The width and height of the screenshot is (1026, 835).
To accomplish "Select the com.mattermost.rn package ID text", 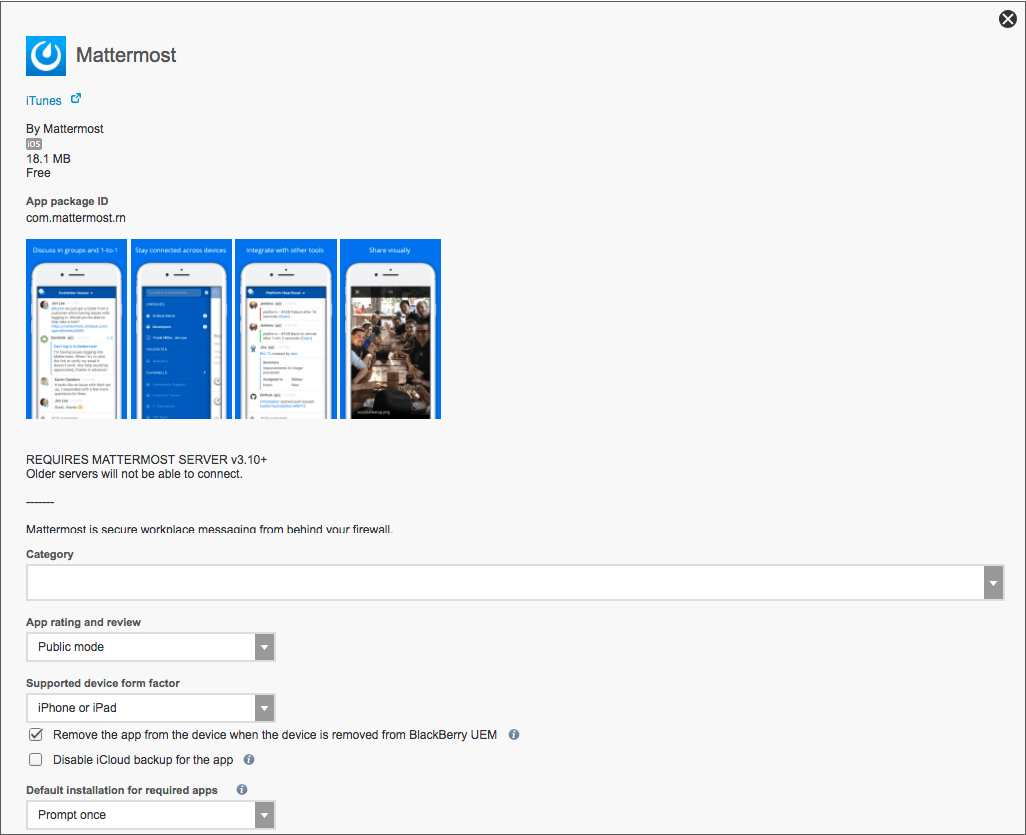I will (x=76, y=218).
